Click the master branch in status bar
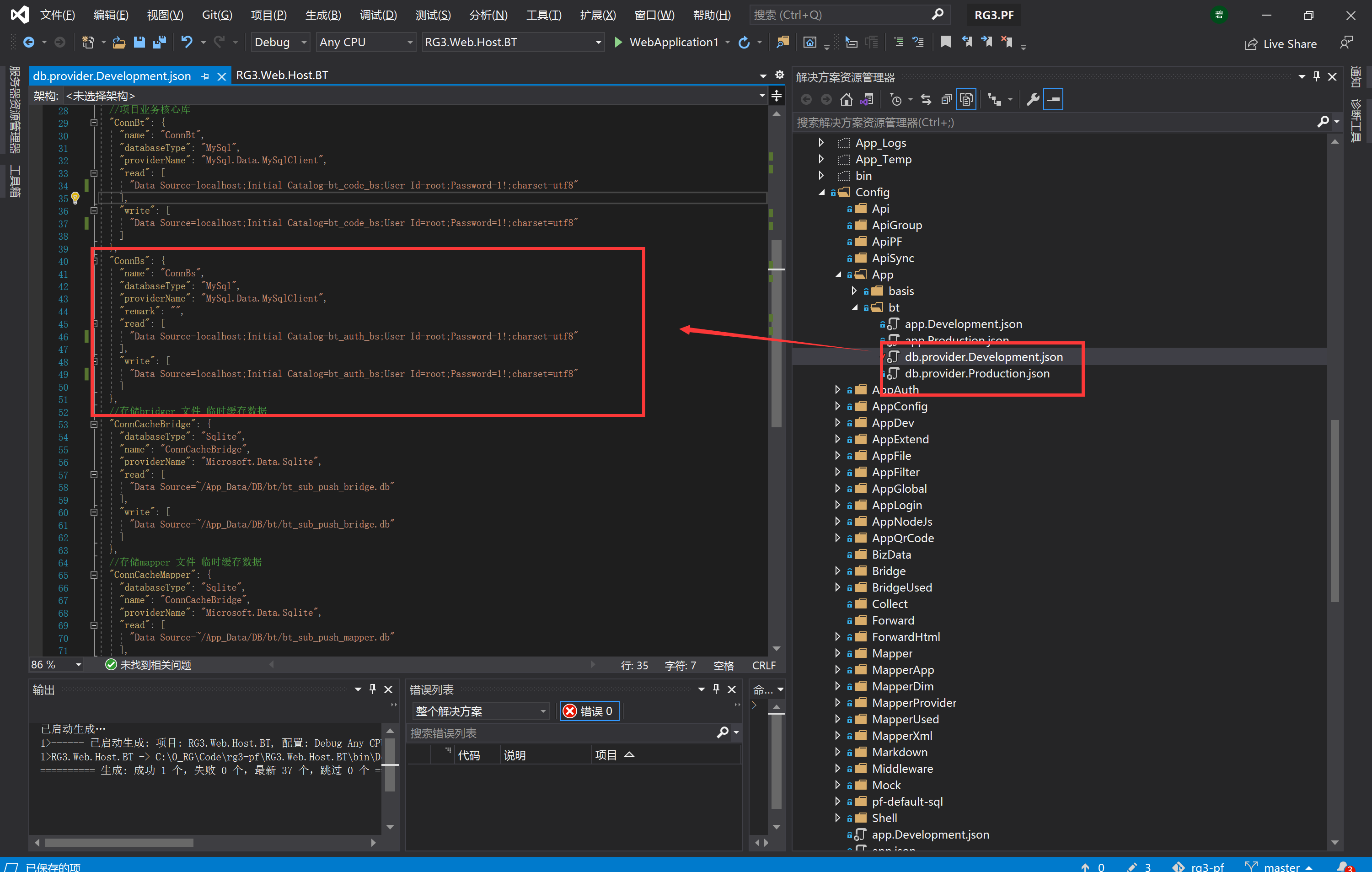This screenshot has width=1372, height=872. (1278, 867)
